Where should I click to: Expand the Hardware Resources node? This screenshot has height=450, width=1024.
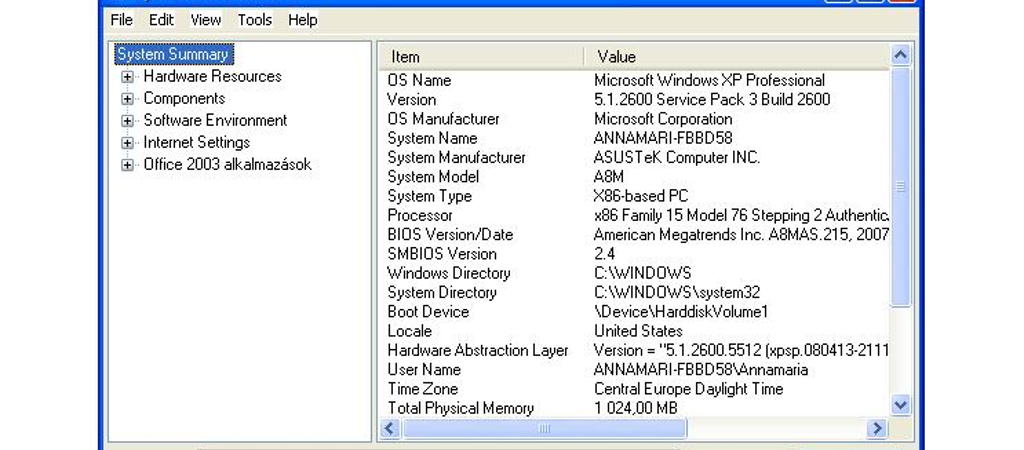[127, 77]
